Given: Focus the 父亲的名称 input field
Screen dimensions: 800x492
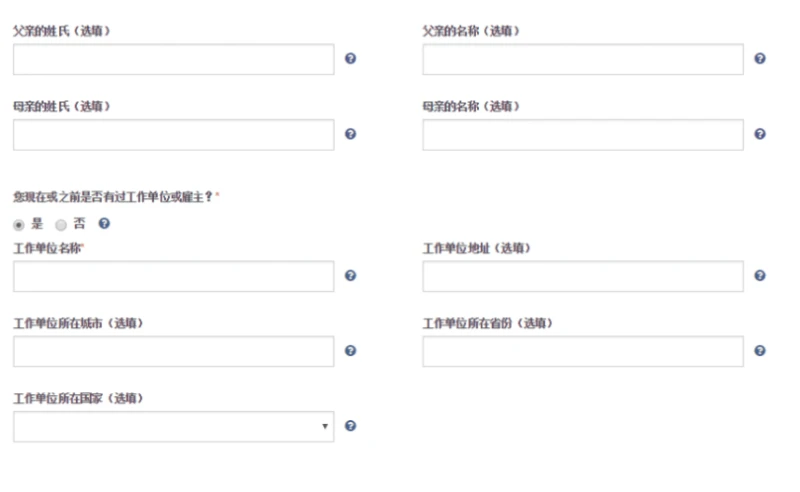Looking at the screenshot, I should click(x=583, y=59).
